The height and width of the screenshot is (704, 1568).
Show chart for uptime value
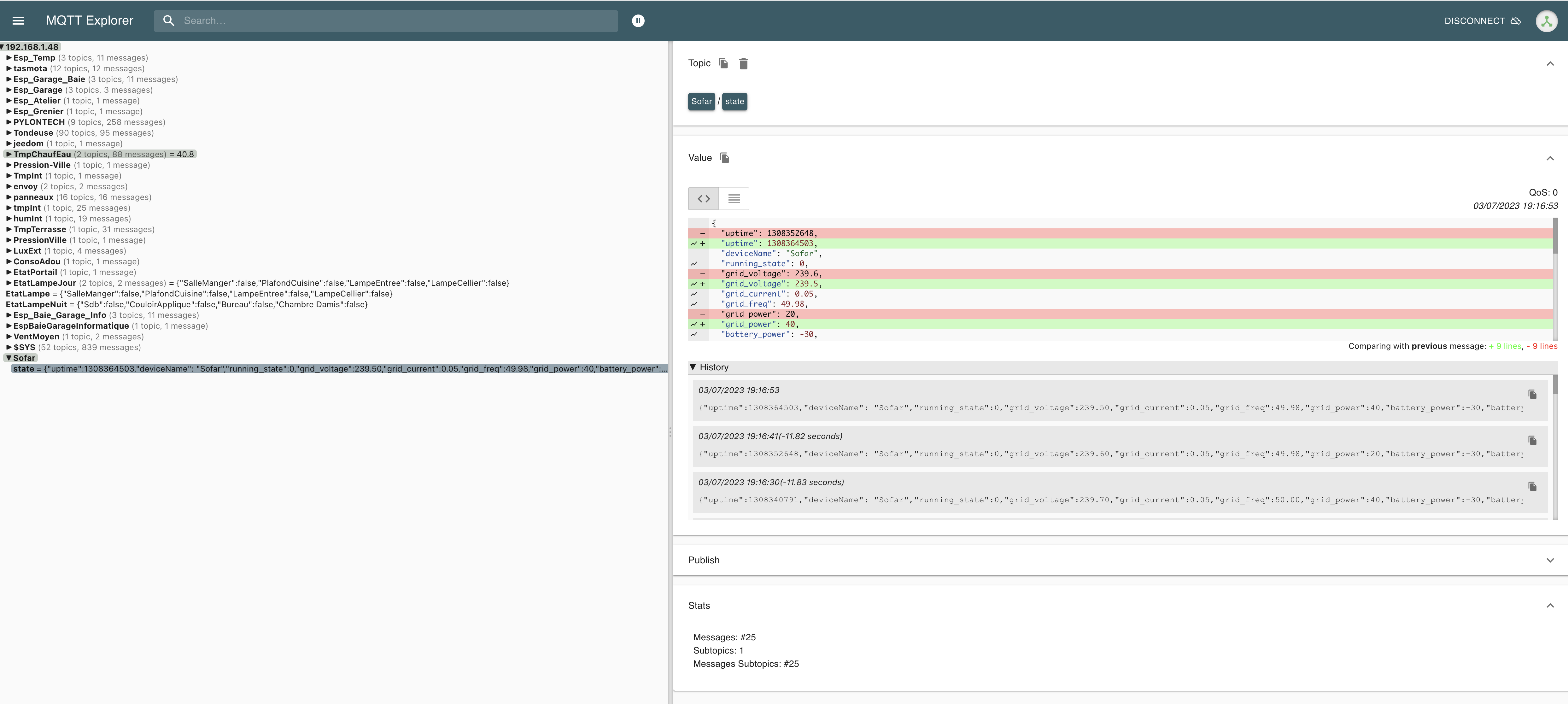(x=694, y=243)
